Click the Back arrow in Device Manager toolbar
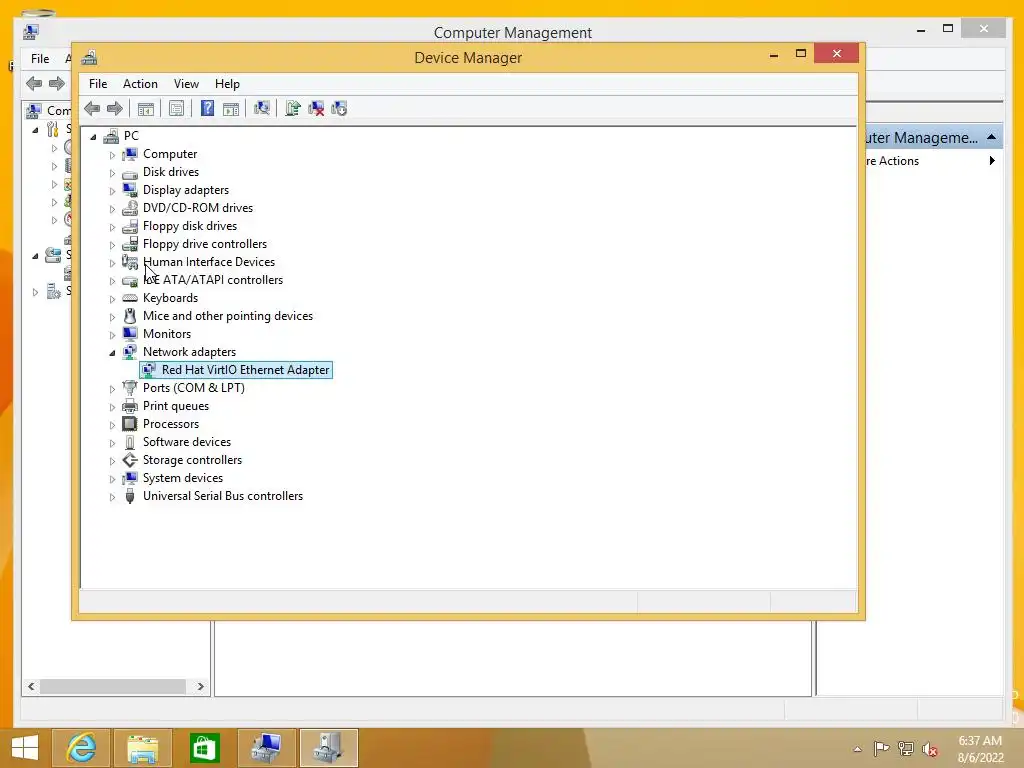 (92, 108)
